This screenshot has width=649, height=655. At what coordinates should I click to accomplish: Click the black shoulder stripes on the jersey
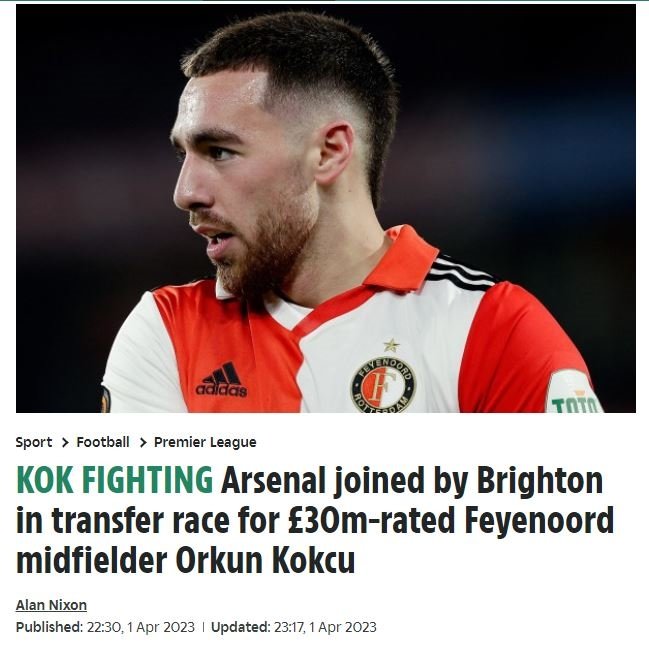460,271
